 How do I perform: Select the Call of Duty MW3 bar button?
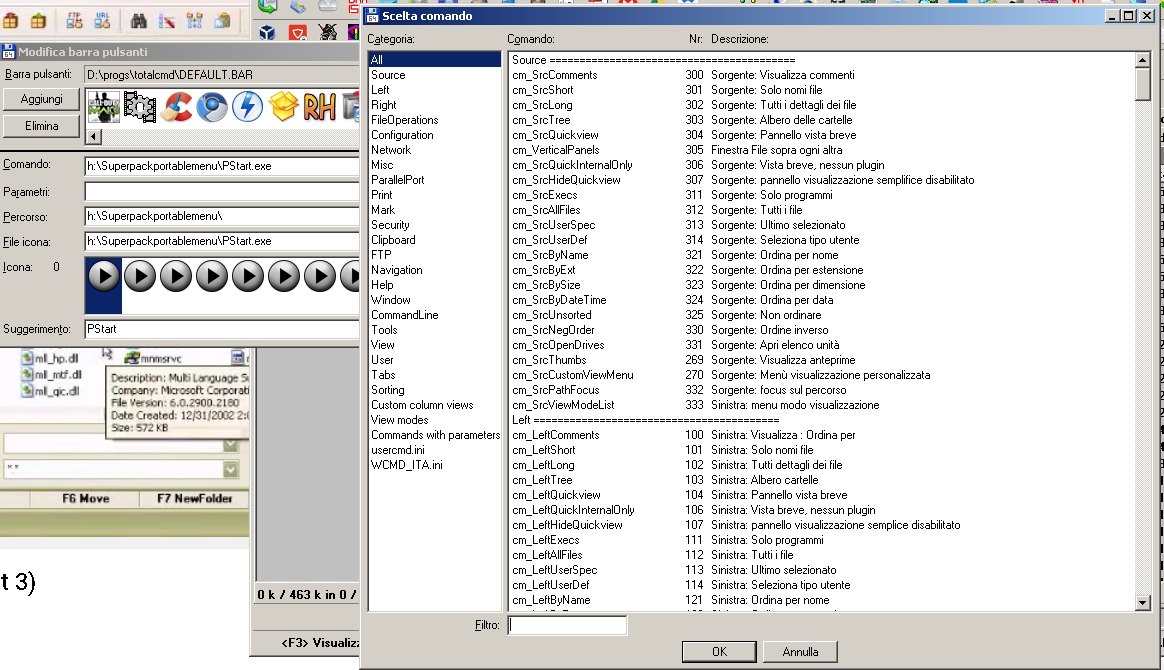pyautogui.click(x=104, y=107)
